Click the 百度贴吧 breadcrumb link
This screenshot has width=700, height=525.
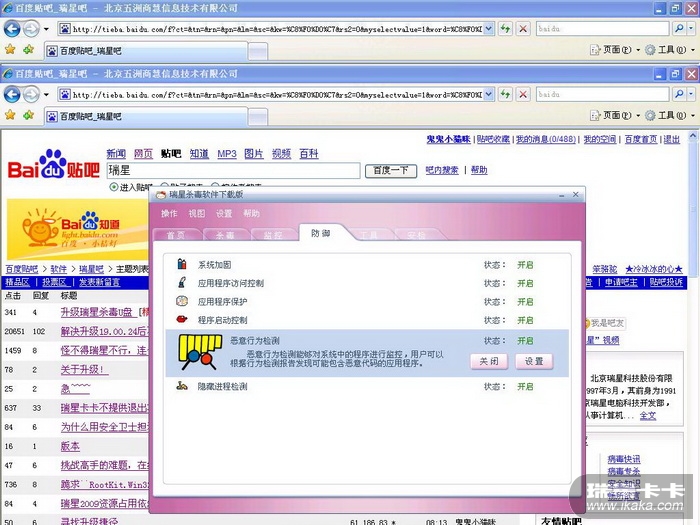coord(21,269)
